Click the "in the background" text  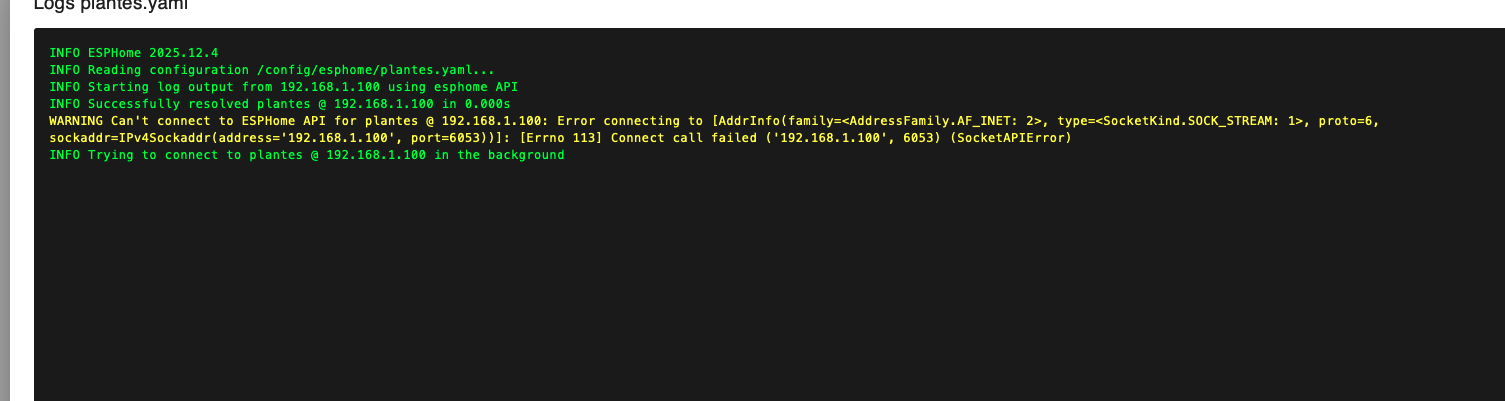[499, 155]
